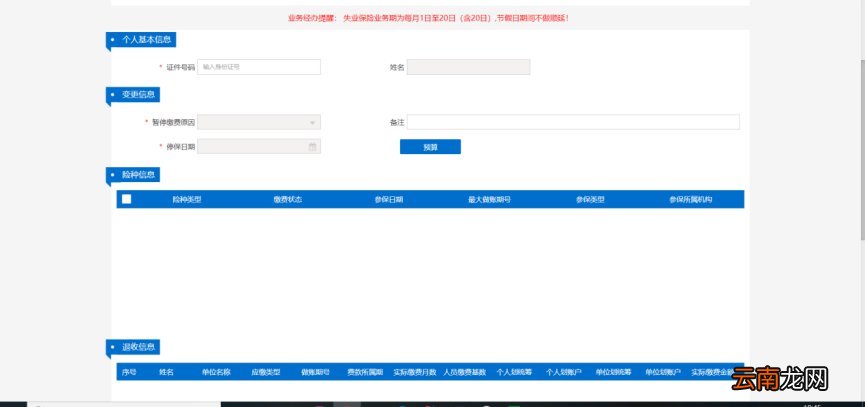Click the 人员缴费基数 column header

pyautogui.click(x=464, y=372)
